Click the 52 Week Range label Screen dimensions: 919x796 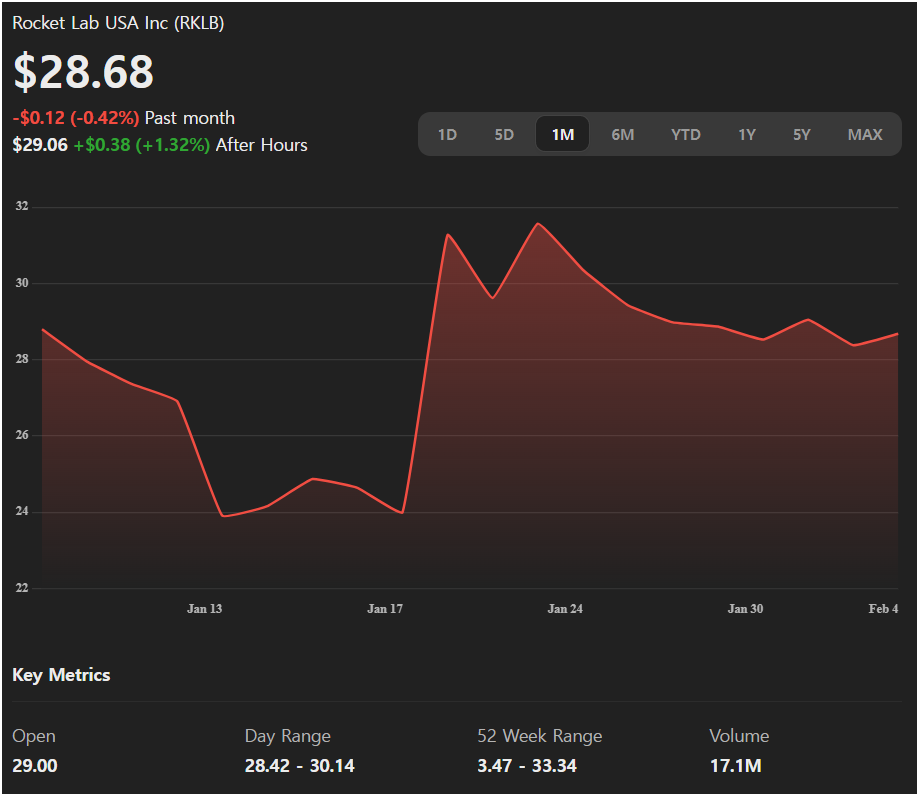click(540, 736)
